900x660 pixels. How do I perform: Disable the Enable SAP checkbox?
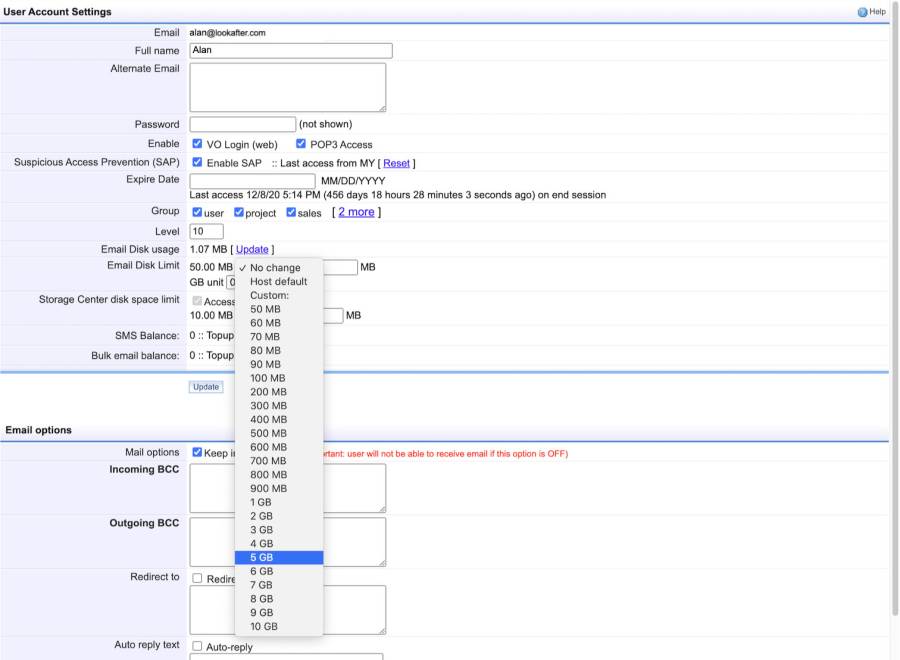click(x=197, y=163)
